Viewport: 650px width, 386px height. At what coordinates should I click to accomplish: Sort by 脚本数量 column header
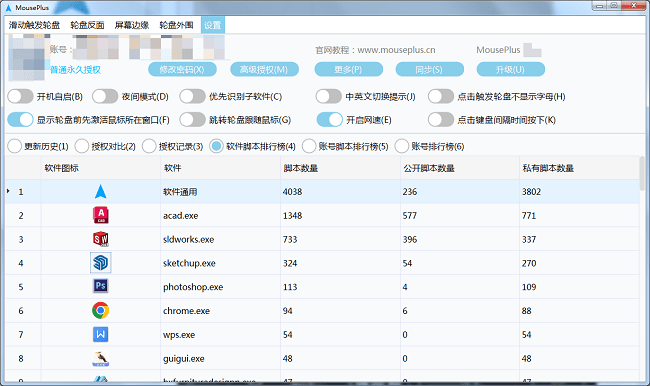[x=340, y=168]
